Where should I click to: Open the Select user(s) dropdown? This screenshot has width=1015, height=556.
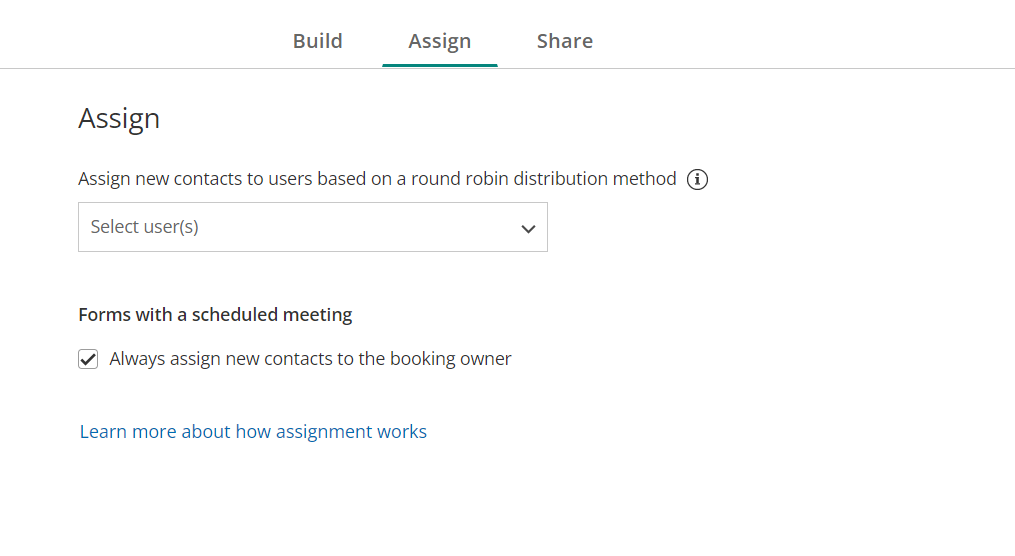[312, 227]
